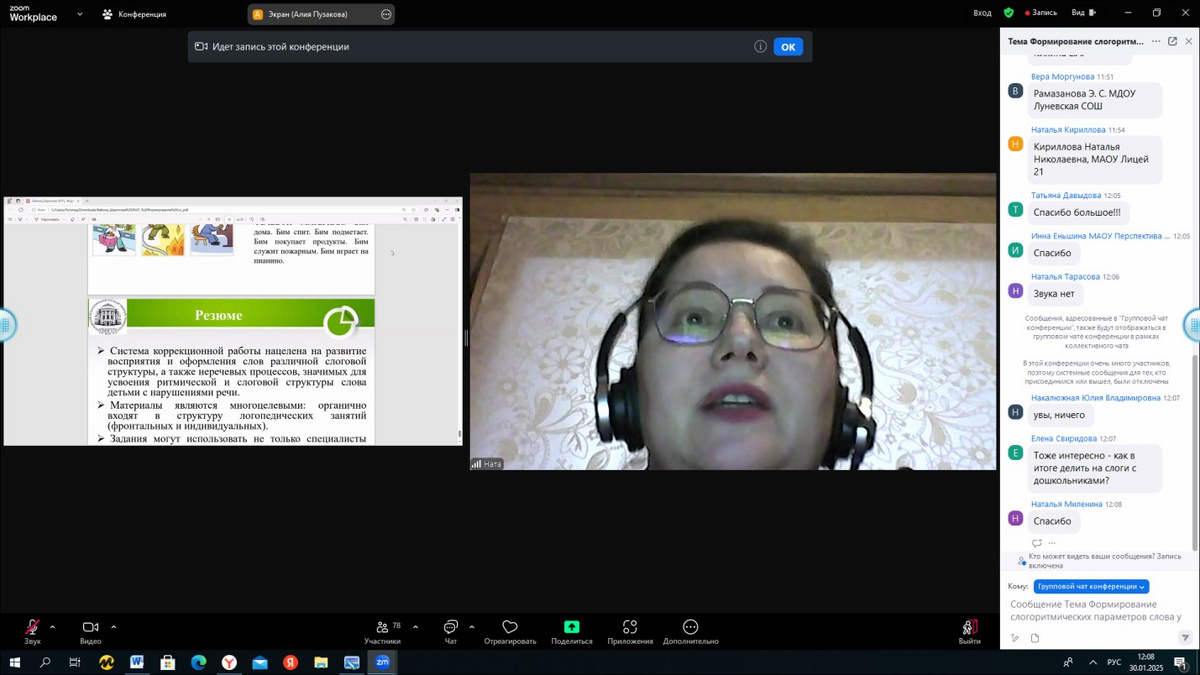Click Накалюжная Юлия Владимировна sender name
Screen dimensions: 1200x675
point(1096,398)
